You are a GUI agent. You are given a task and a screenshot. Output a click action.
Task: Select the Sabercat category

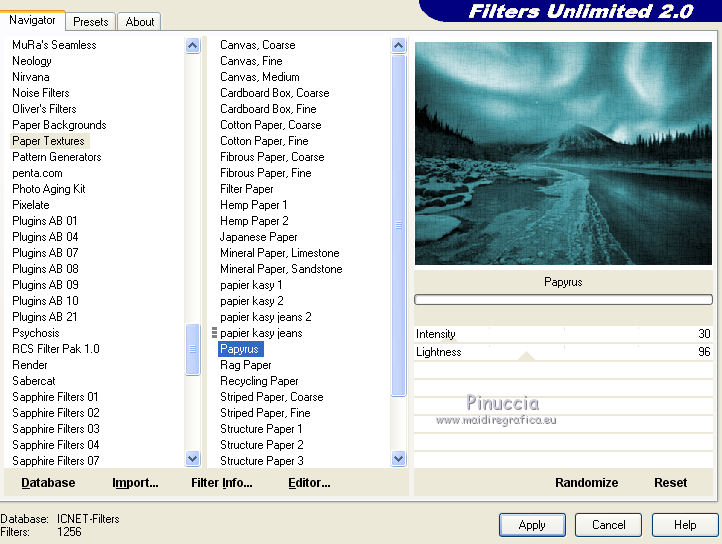coord(34,381)
